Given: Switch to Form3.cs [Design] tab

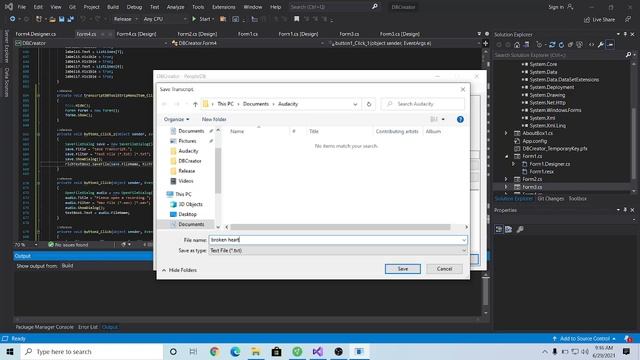Looking at the screenshot, I should pos(400,34).
